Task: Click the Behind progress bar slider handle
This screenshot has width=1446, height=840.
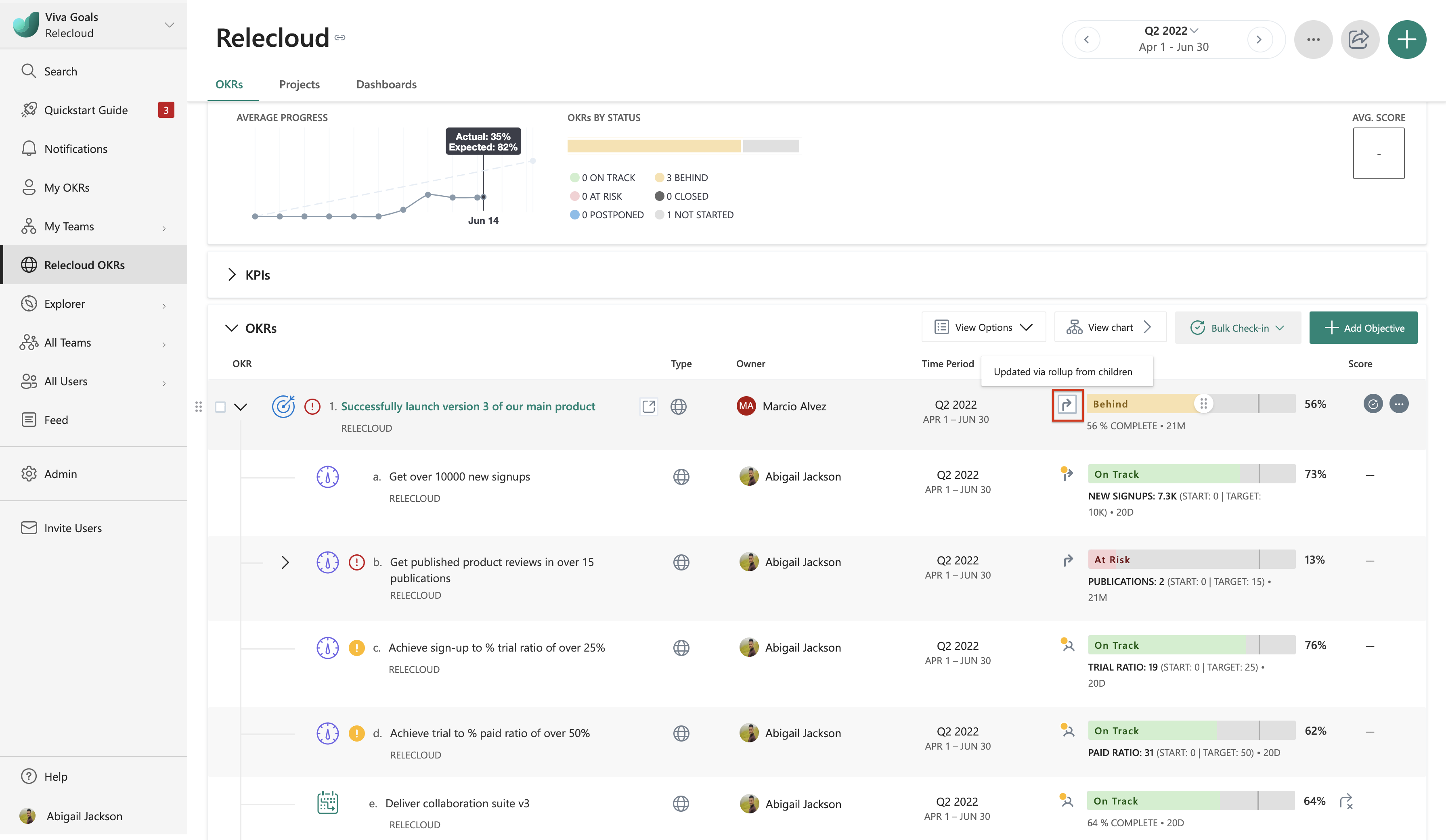Action: pos(1203,404)
